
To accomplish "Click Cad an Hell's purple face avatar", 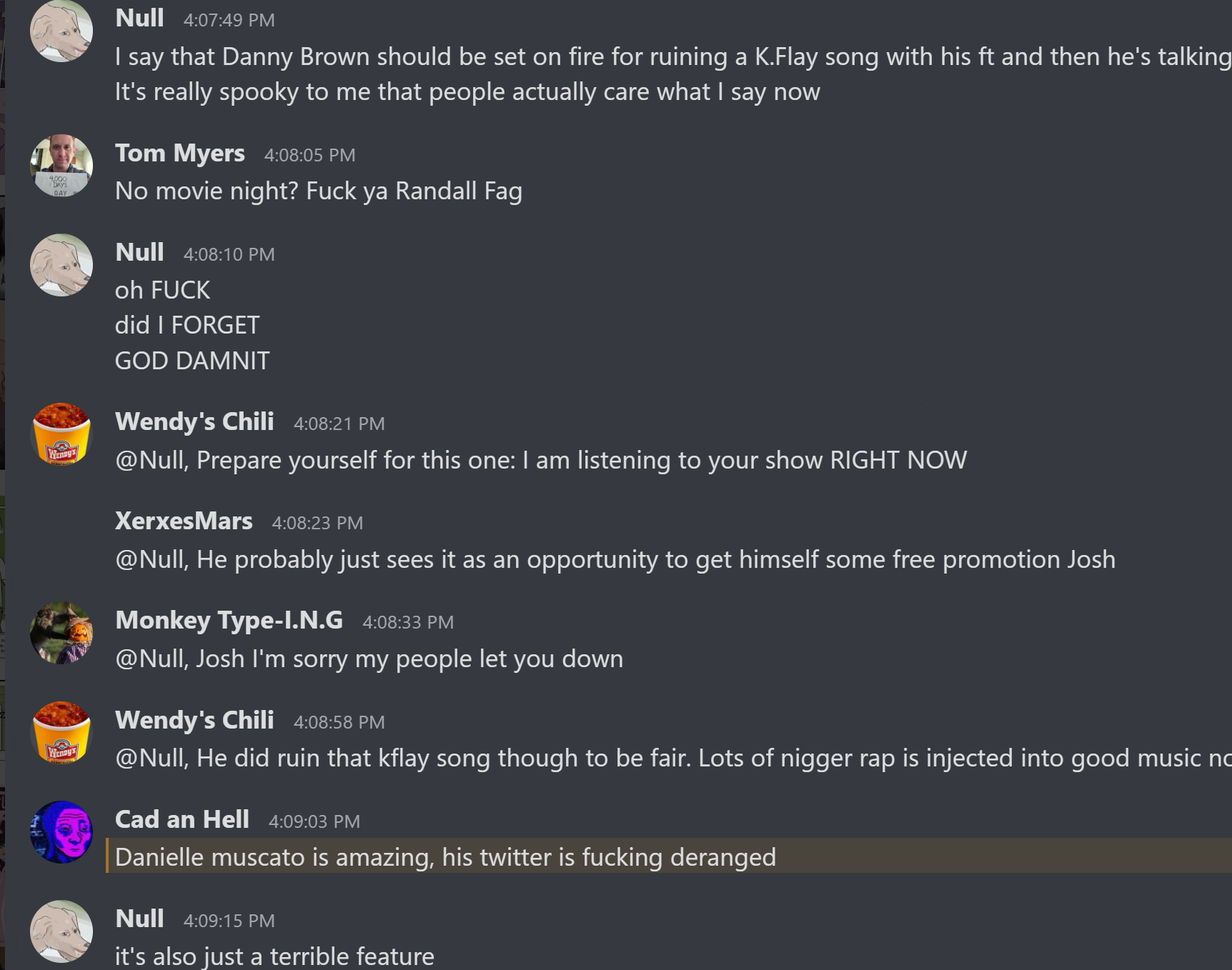I will [61, 832].
